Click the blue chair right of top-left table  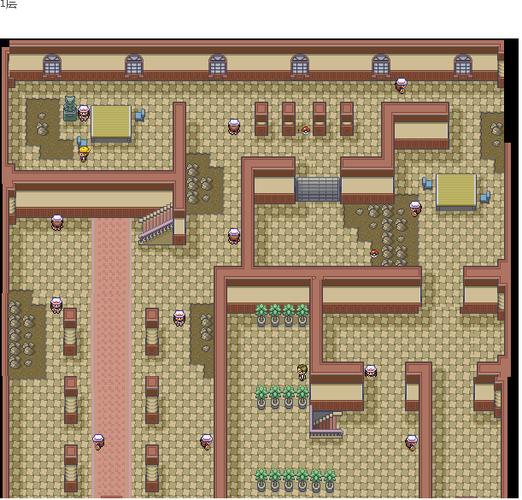point(140,115)
